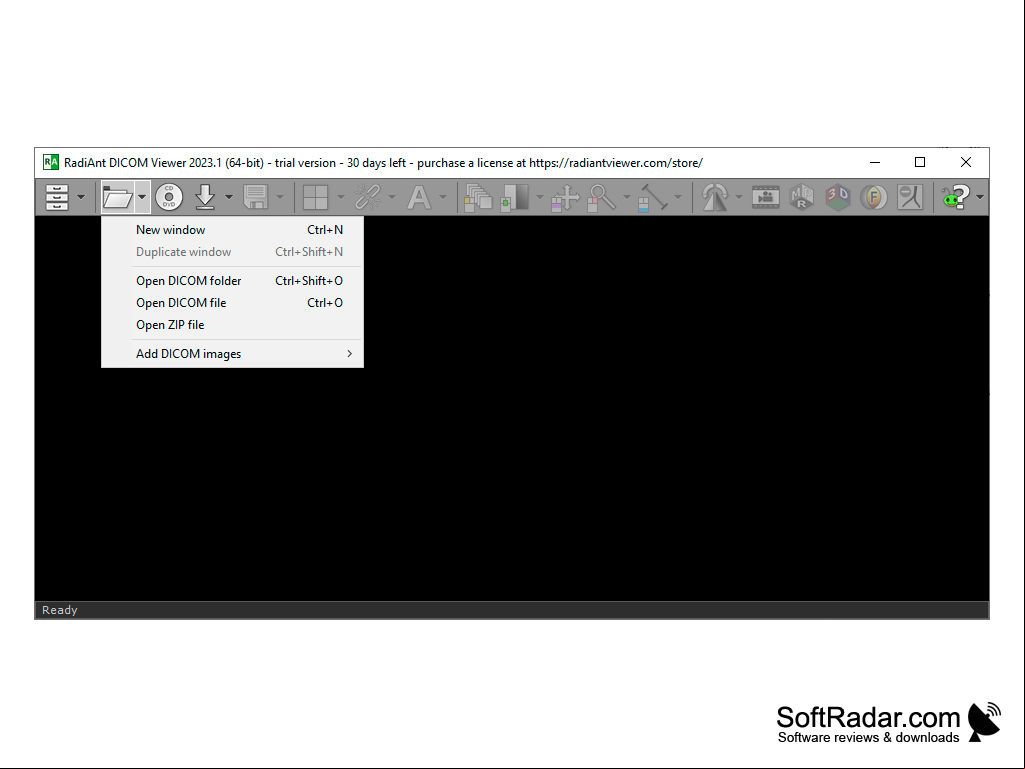The width and height of the screenshot is (1025, 769).
Task: Click the chain link synchronization icon
Action: tap(368, 197)
